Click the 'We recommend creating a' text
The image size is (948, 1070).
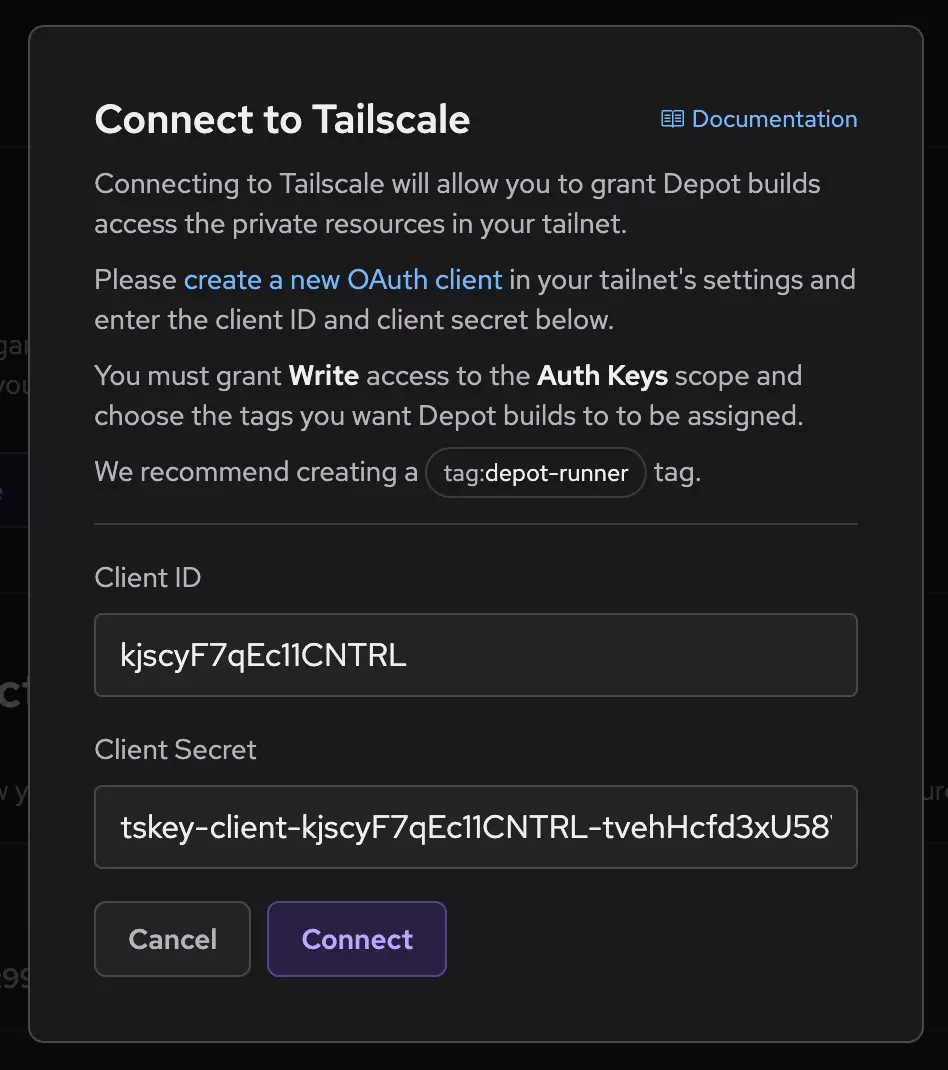(x=256, y=472)
